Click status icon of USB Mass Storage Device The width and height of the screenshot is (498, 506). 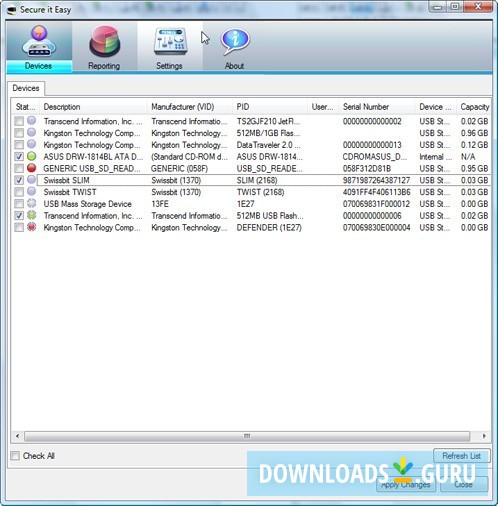(31, 203)
